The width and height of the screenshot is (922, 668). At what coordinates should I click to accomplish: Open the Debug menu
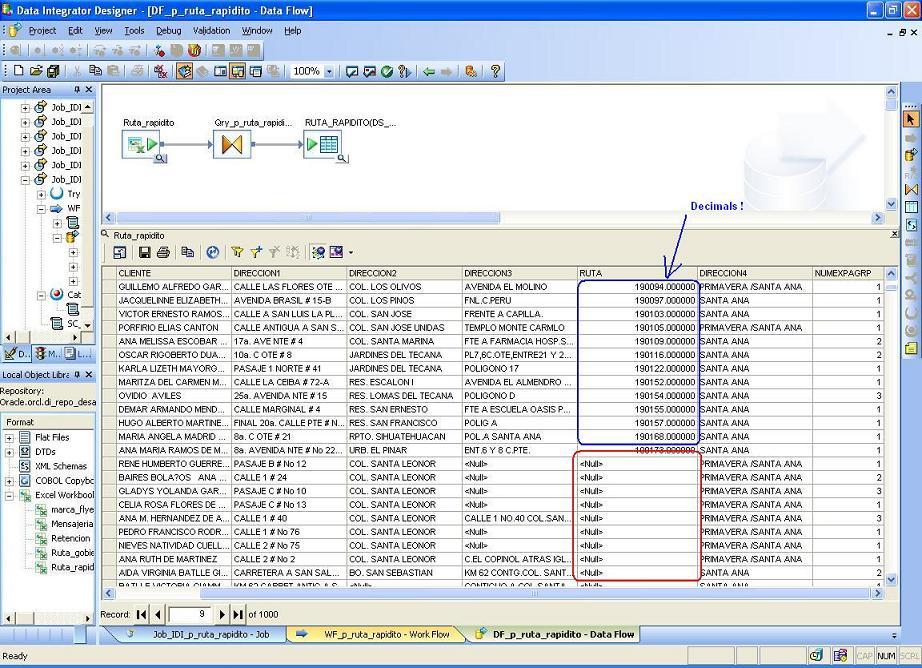[x=169, y=31]
